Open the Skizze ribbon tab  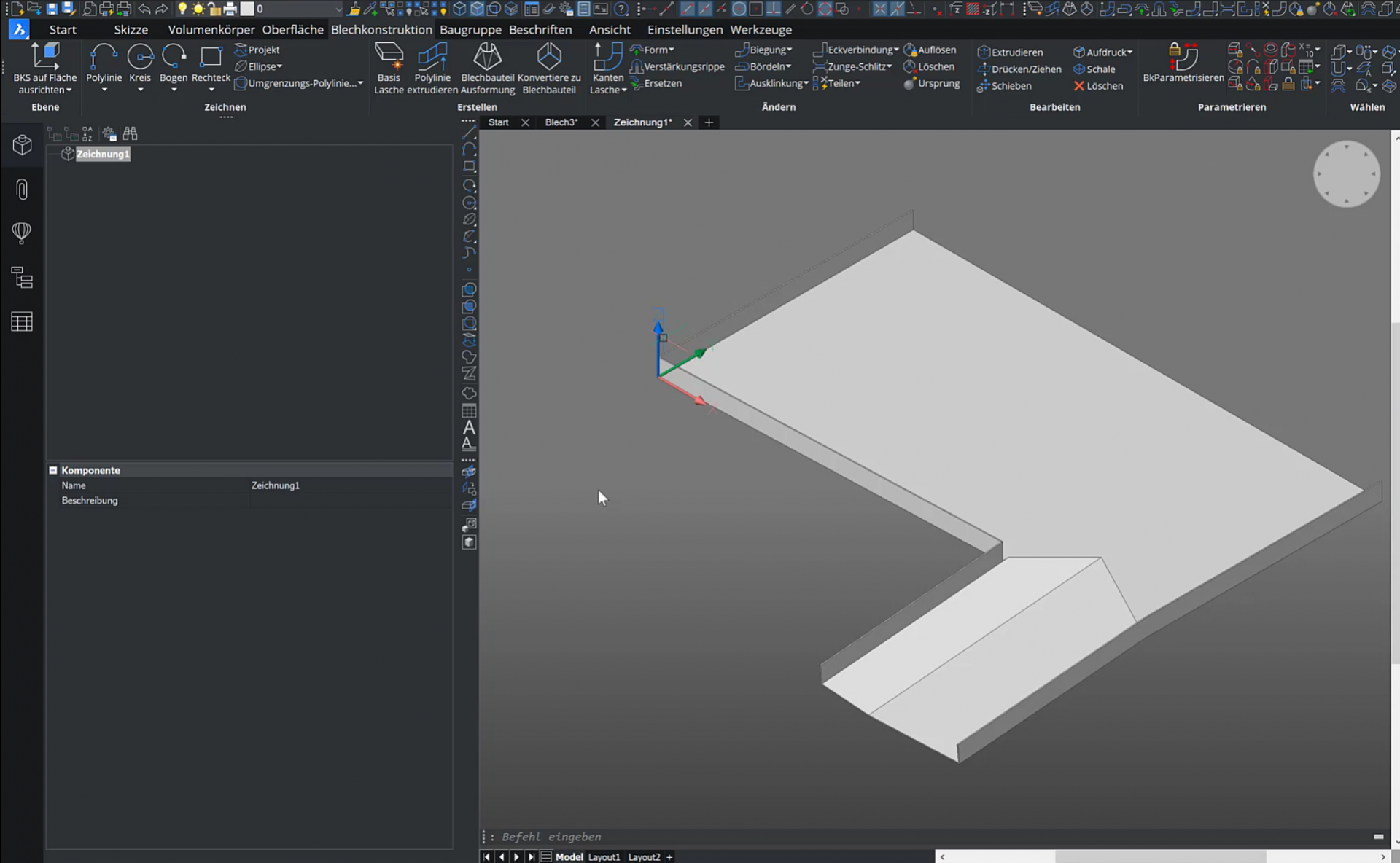tap(131, 30)
